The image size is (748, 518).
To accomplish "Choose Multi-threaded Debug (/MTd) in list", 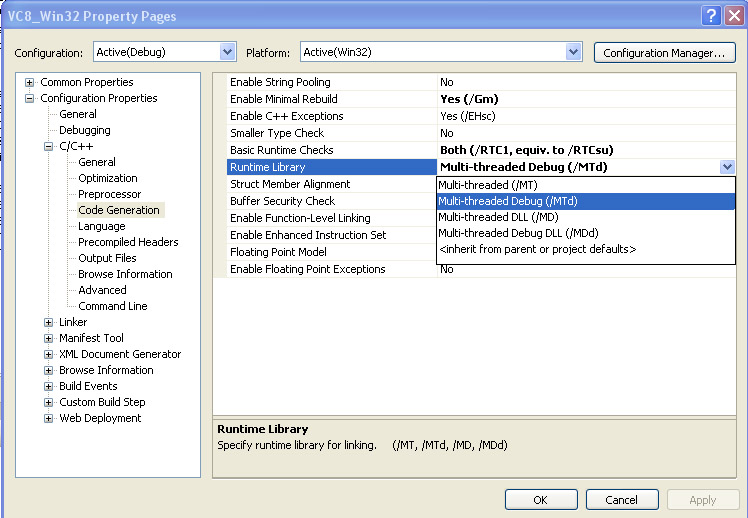I will pyautogui.click(x=586, y=201).
